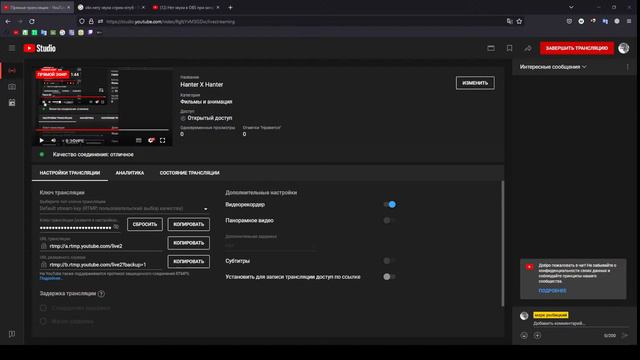Open the additional delay dropdown
The width and height of the screenshot is (640, 360).
[271, 245]
